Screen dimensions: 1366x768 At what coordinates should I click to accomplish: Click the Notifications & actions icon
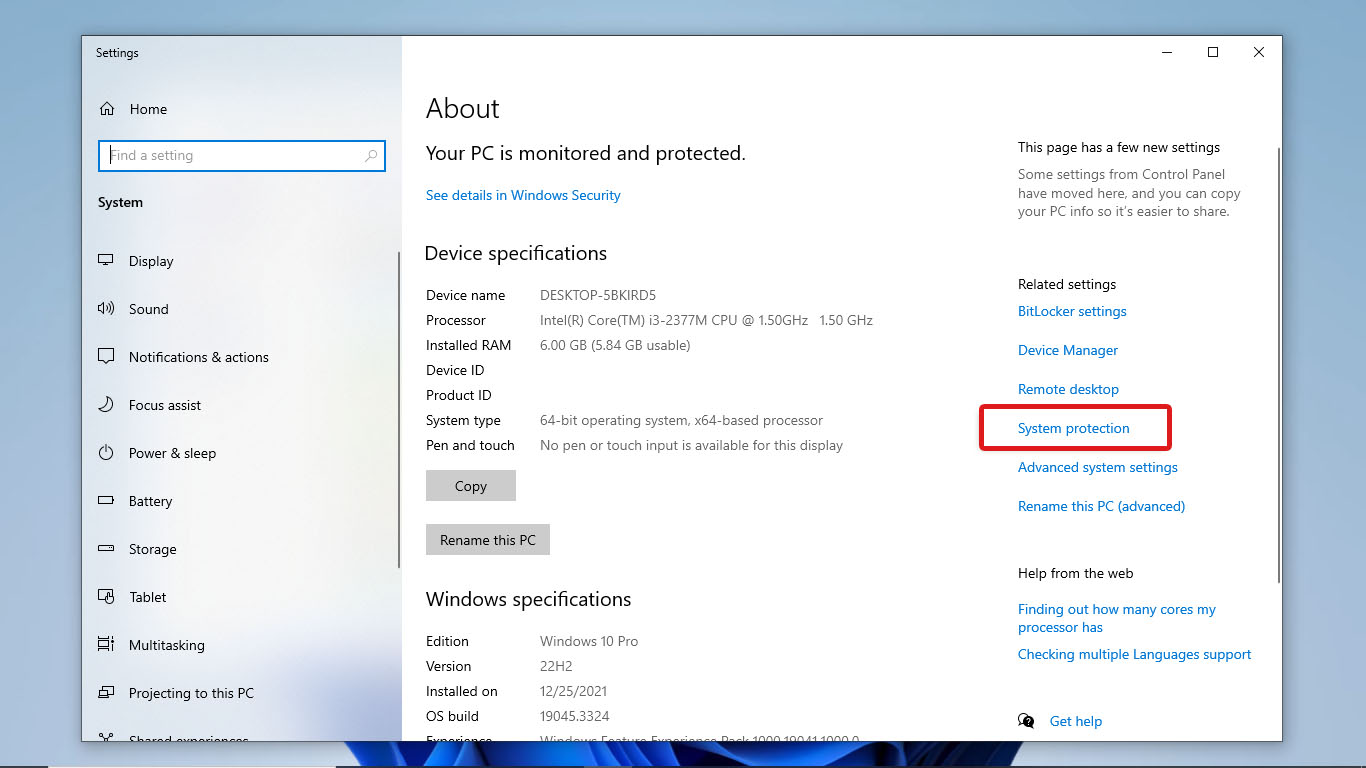[106, 357]
